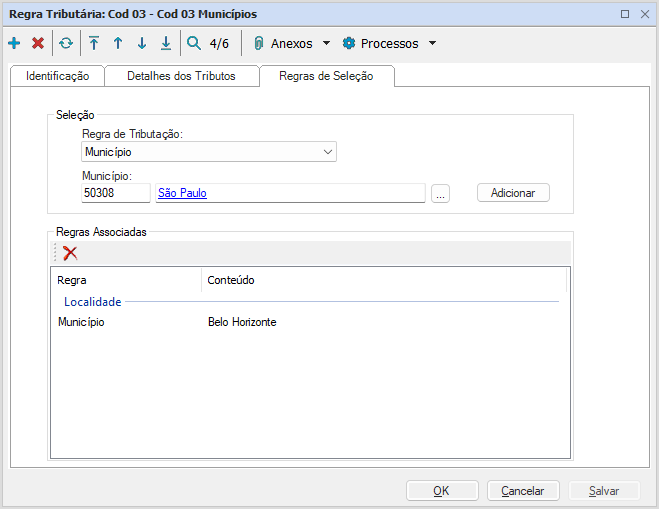659x509 pixels.
Task: Click the Município code input field
Action: point(115,193)
